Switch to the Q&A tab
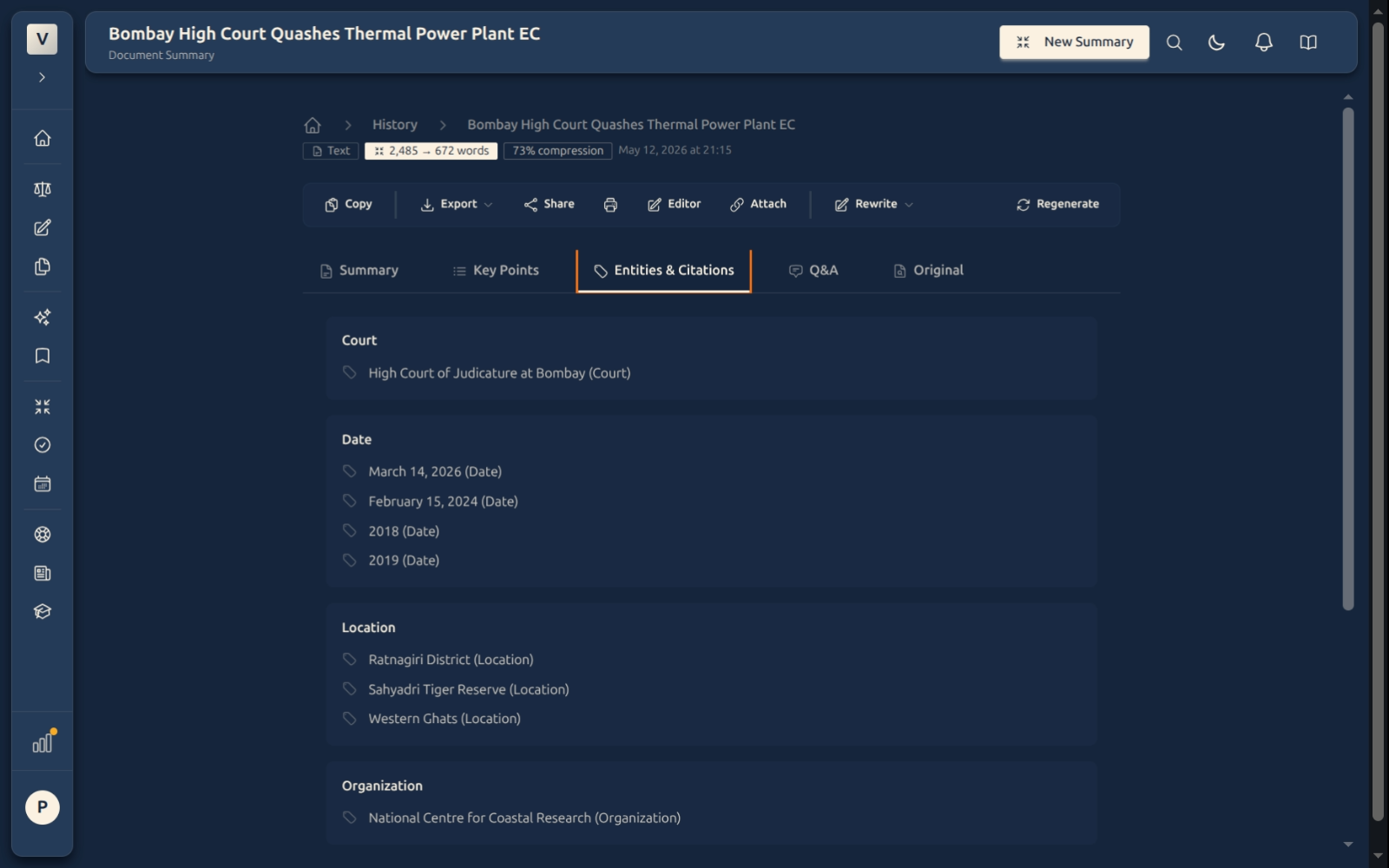 pos(813,271)
